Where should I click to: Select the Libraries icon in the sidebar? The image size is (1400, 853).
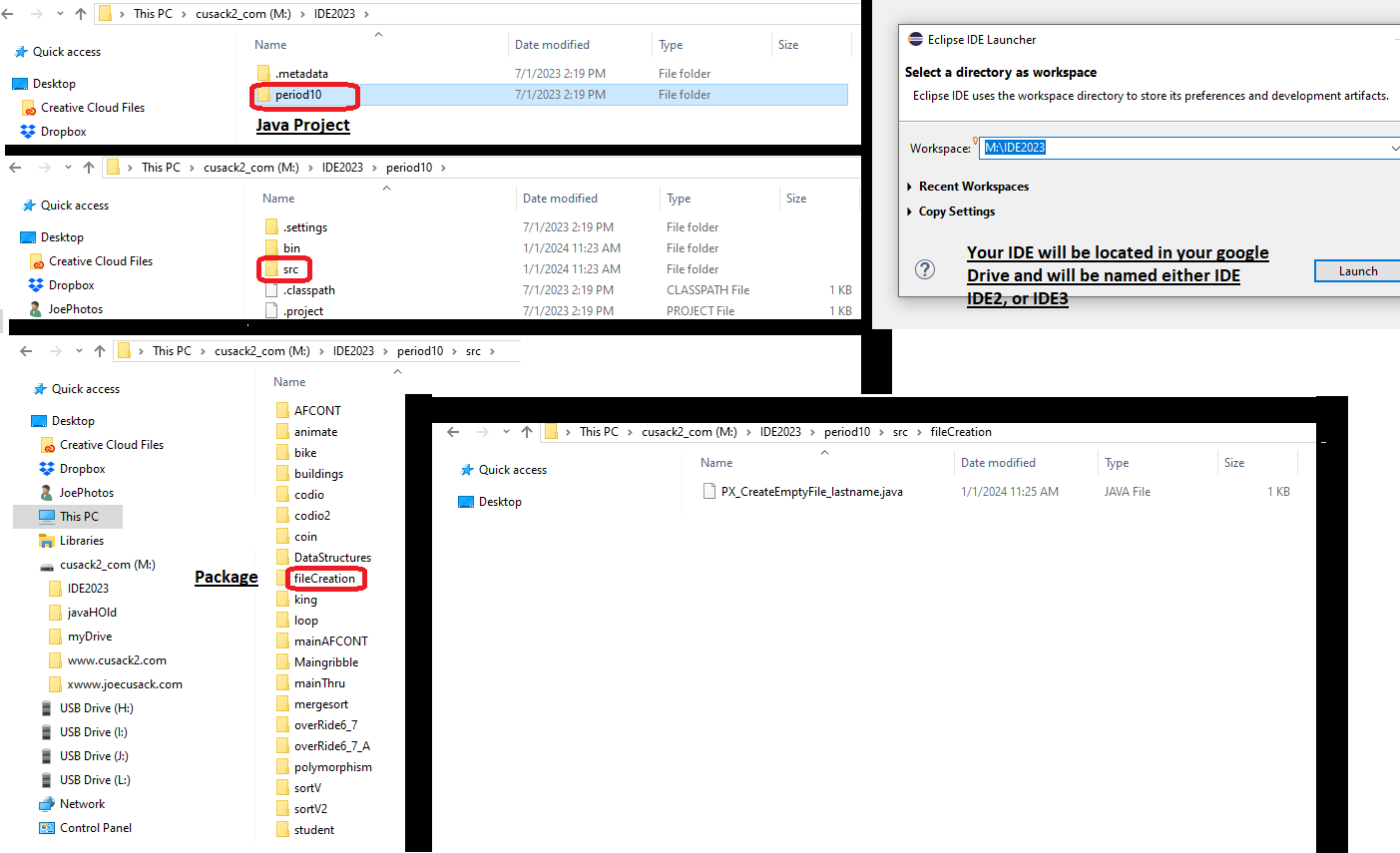(x=47, y=541)
